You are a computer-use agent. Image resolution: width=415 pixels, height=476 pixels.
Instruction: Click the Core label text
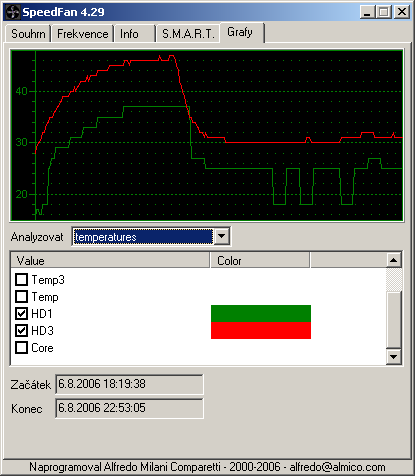[x=42, y=348]
